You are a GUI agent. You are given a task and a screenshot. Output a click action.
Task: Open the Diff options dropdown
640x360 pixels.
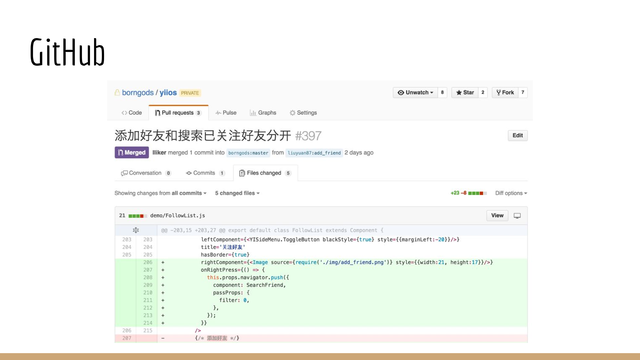tap(511, 193)
